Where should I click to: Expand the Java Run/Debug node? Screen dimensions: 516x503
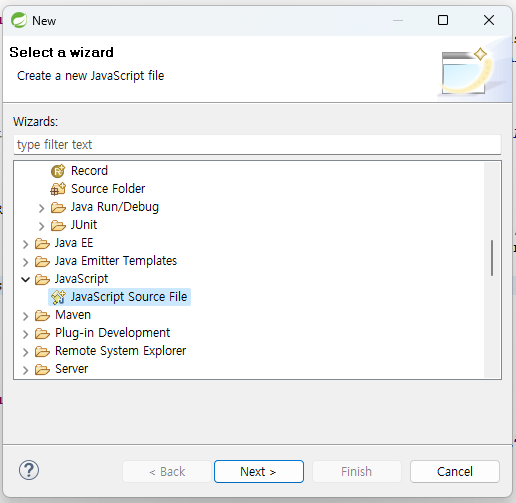tap(41, 208)
